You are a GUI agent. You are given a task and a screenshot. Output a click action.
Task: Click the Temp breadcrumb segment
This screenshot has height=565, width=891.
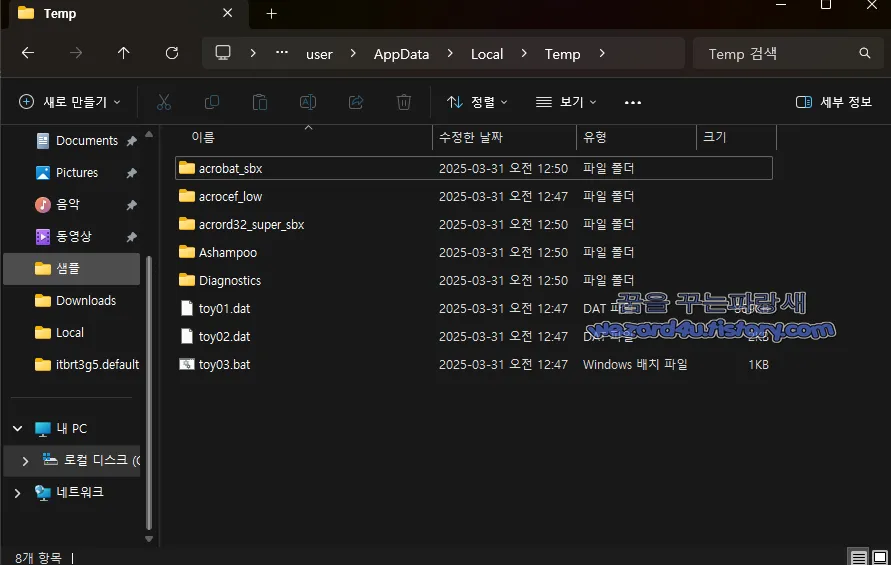[563, 54]
